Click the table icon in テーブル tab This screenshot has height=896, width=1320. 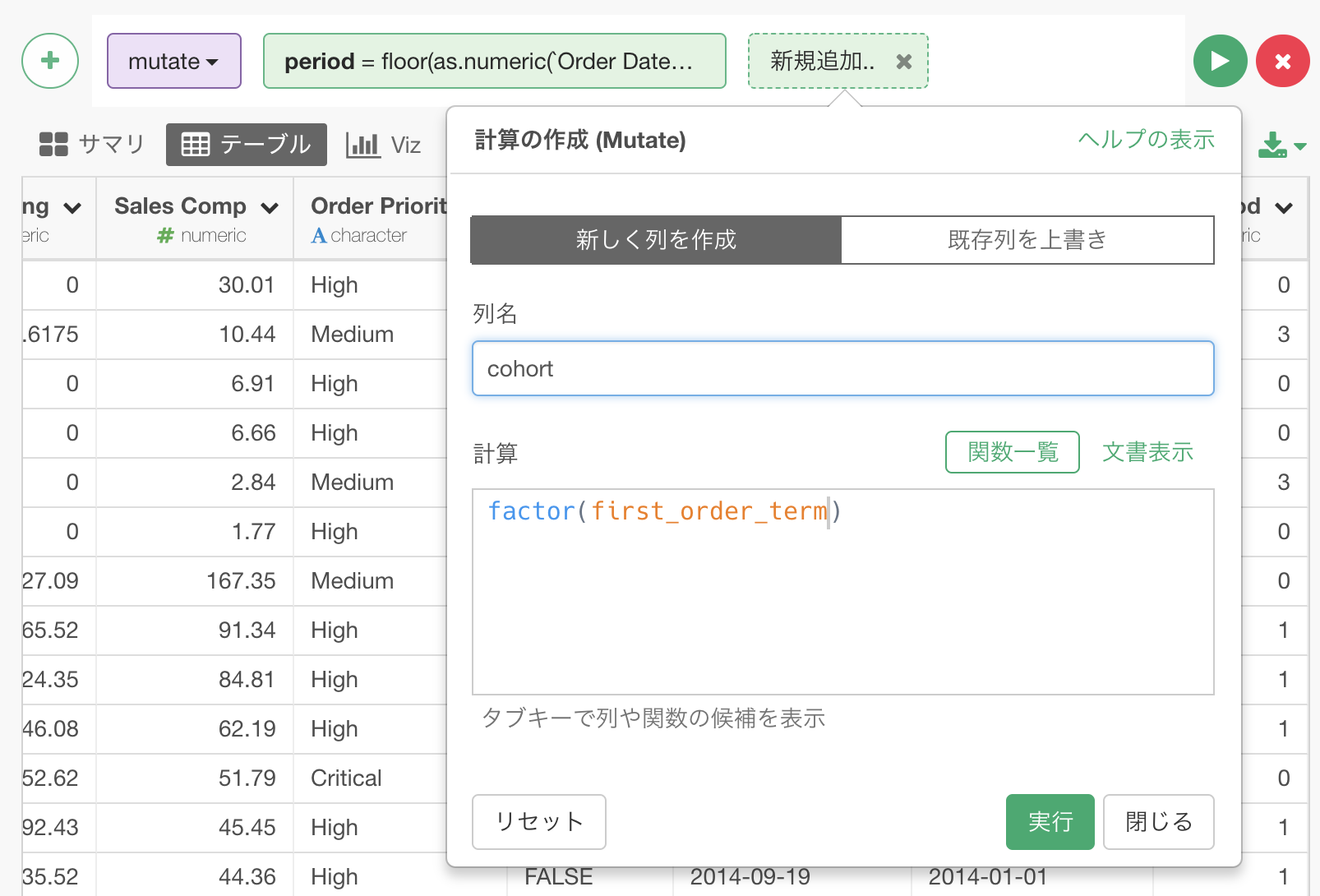(196, 145)
